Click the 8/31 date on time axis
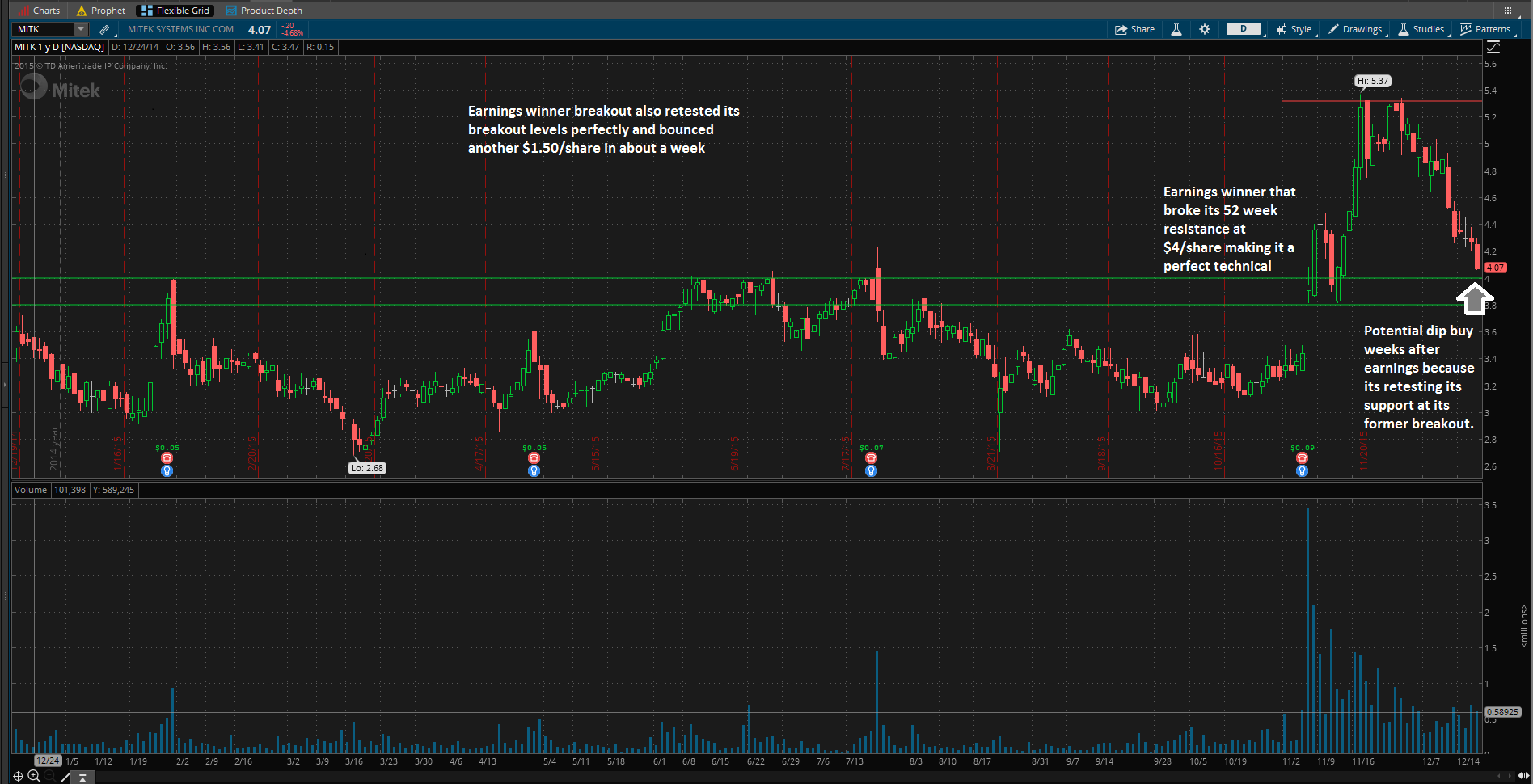This screenshot has height=784, width=1533. 1041,761
